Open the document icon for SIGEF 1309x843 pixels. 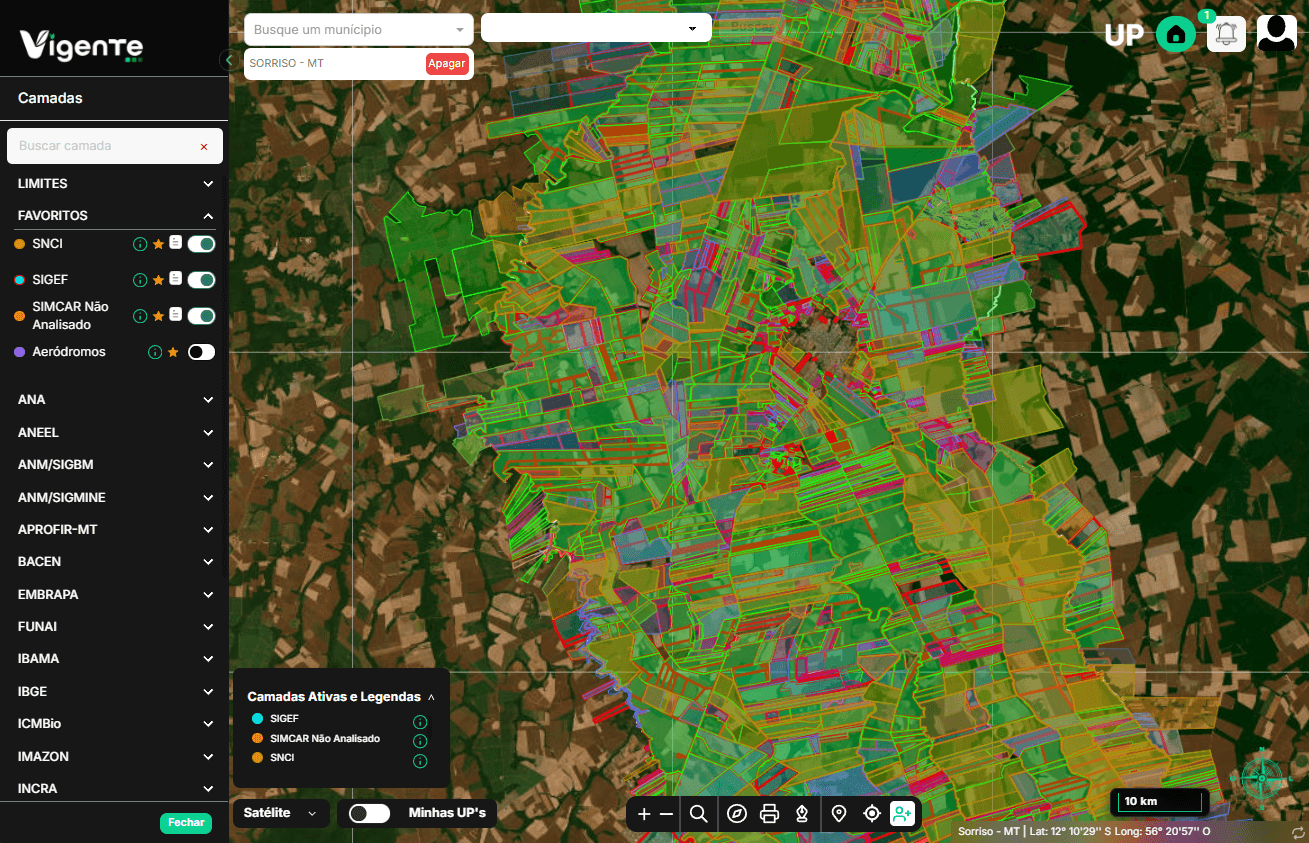click(x=175, y=279)
